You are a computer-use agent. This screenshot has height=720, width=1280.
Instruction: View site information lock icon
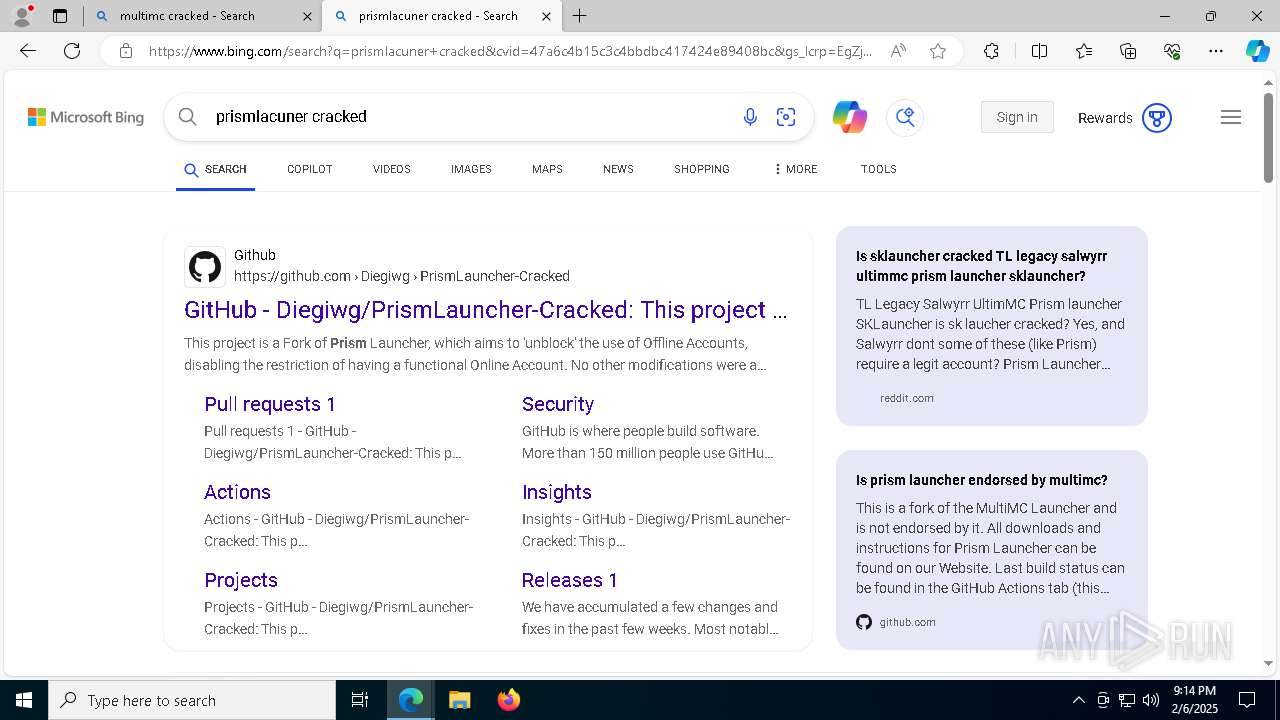(x=126, y=51)
